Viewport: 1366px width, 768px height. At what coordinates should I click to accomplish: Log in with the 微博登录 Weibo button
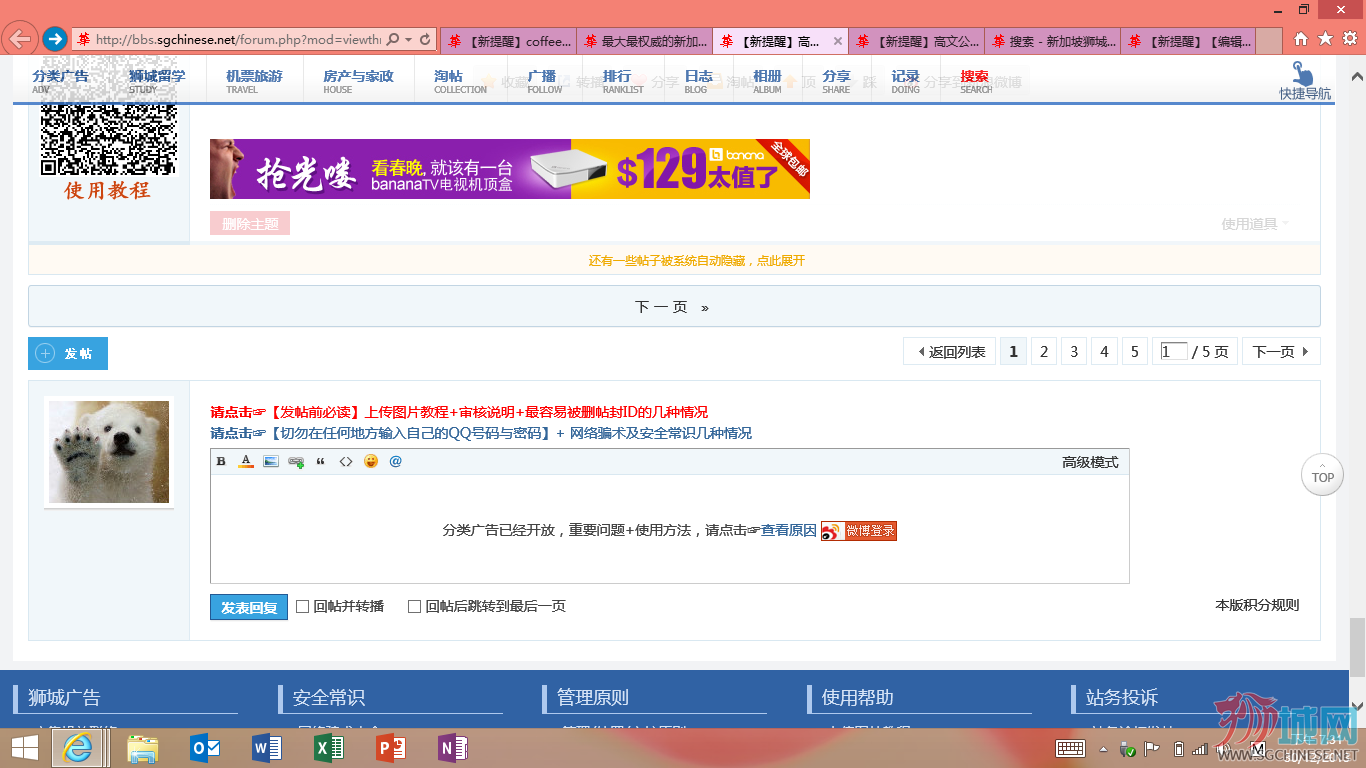859,531
